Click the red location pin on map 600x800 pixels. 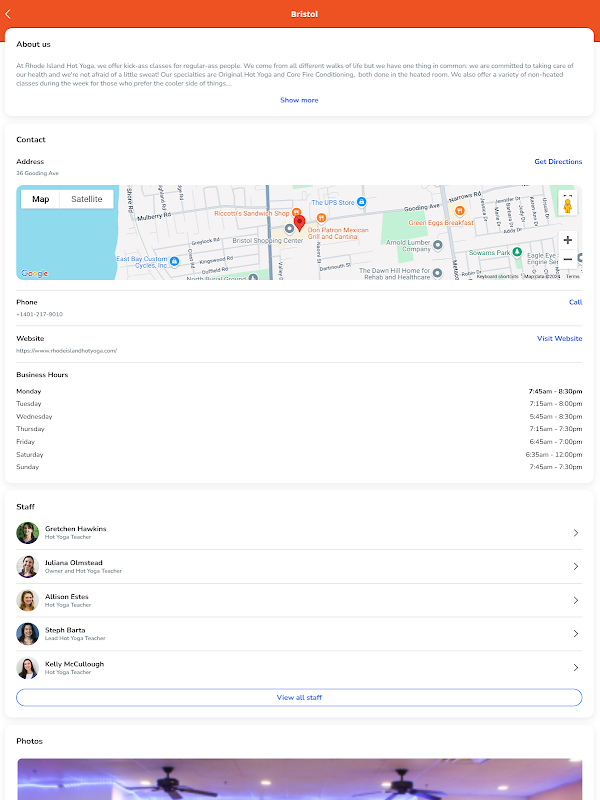point(300,223)
